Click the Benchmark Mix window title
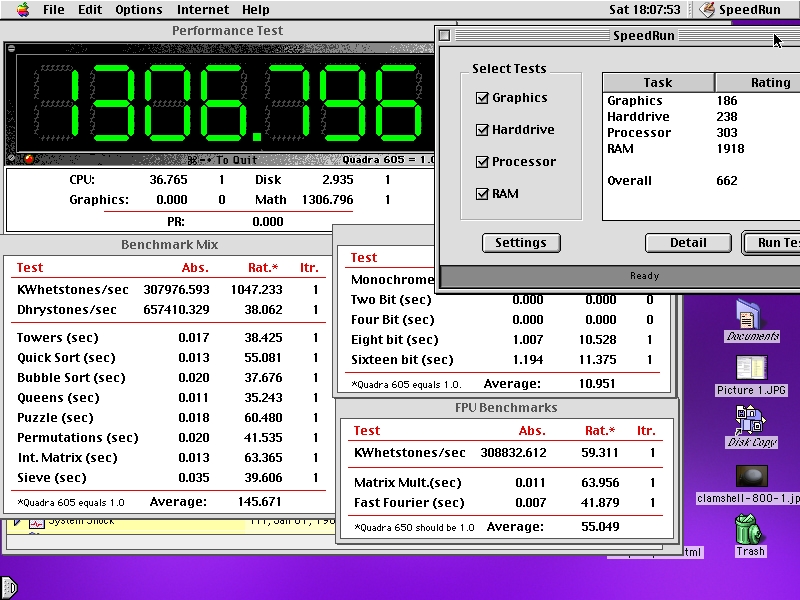 click(169, 244)
